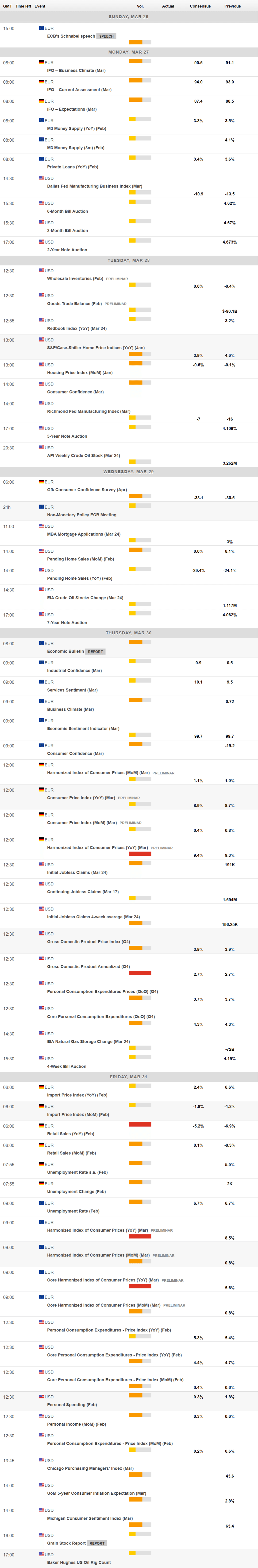This screenshot has height=1568, width=258.
Task: Click the REPORT badge beside Economic Bulletin
Action: point(96,651)
